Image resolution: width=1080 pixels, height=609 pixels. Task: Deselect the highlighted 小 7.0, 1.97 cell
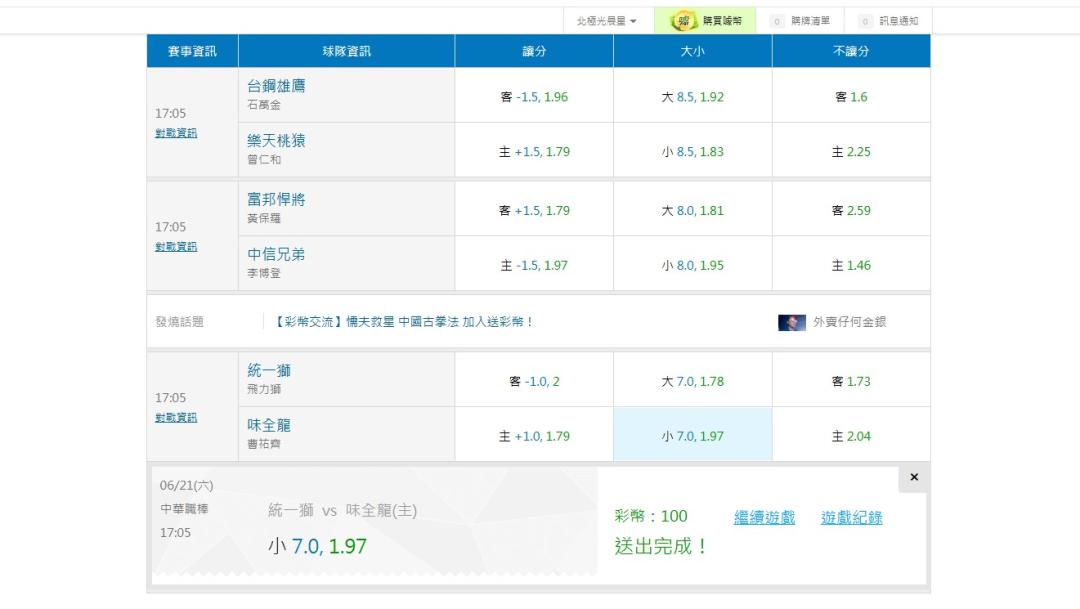692,436
